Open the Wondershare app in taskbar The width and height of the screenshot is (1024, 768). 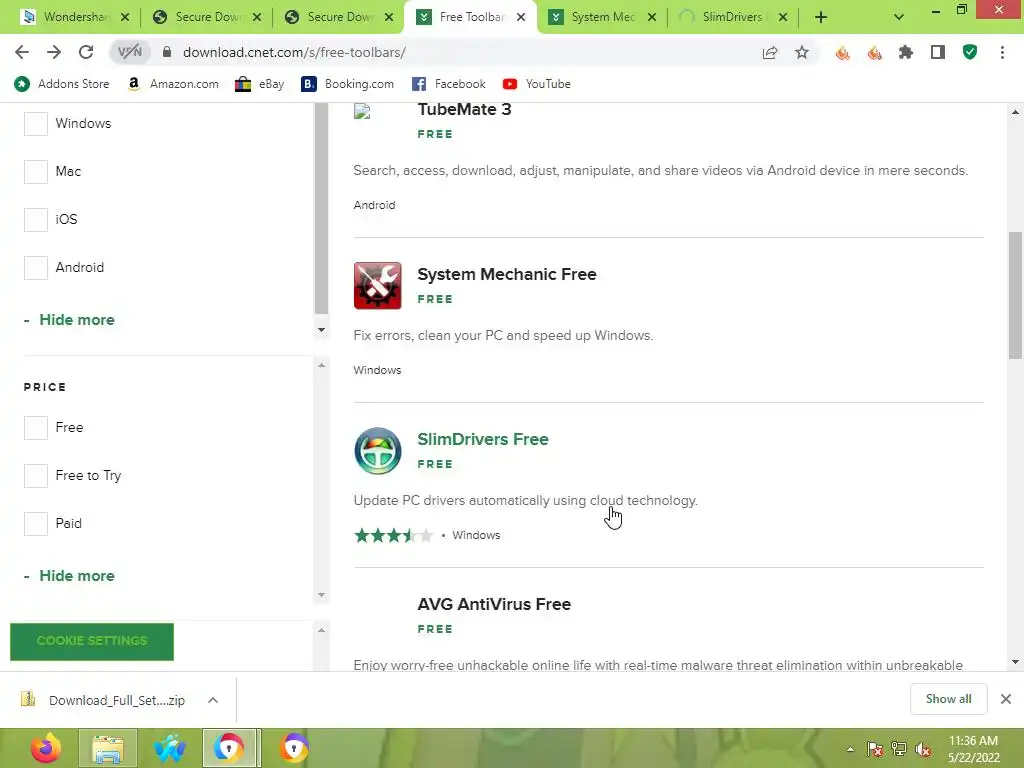coord(169,748)
